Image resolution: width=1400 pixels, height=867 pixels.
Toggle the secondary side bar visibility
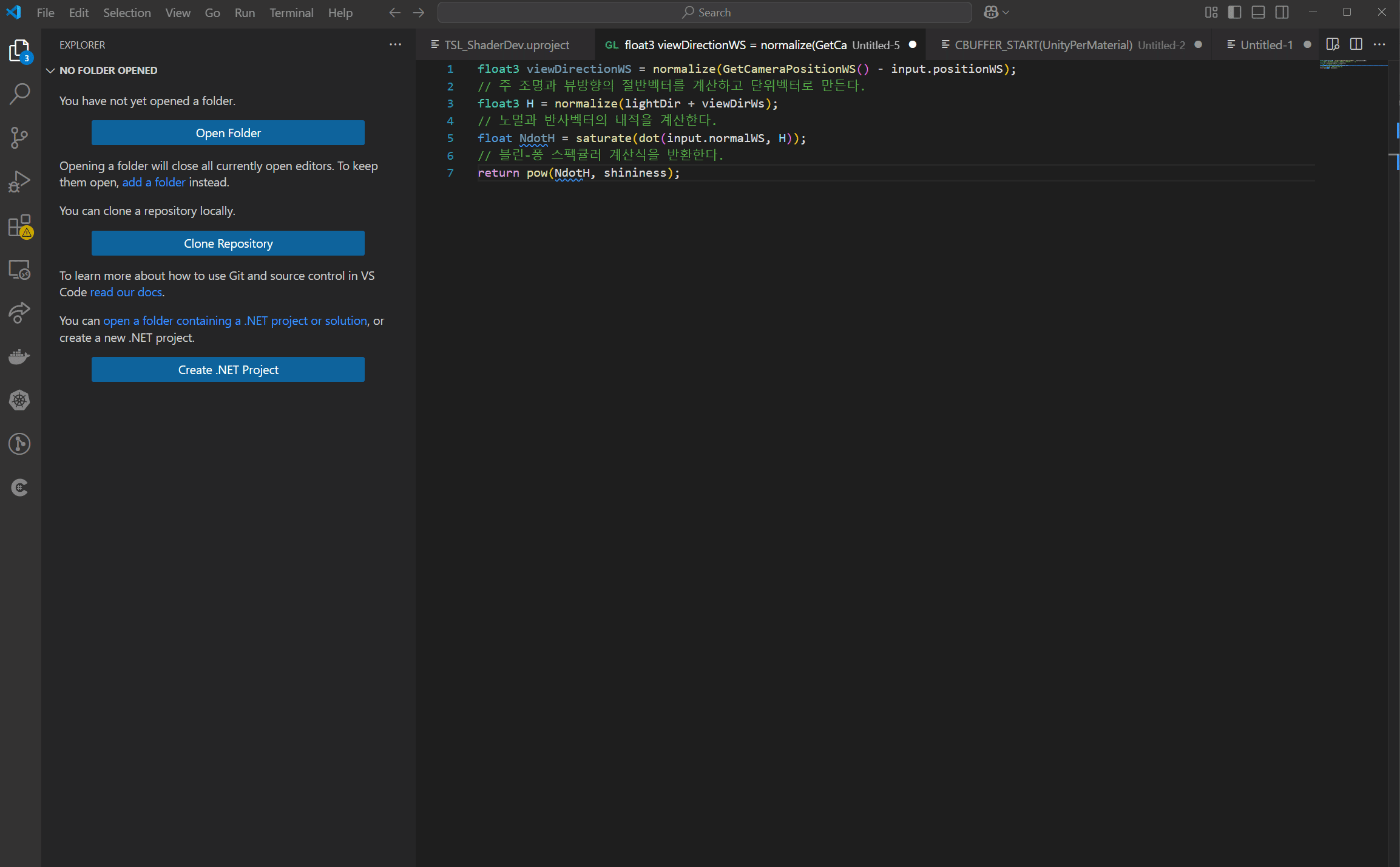coord(1282,12)
